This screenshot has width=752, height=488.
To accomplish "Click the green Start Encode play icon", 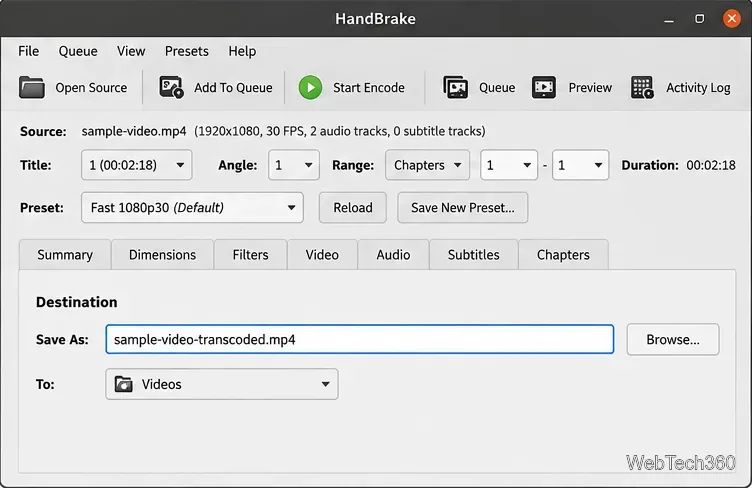I will [x=310, y=88].
